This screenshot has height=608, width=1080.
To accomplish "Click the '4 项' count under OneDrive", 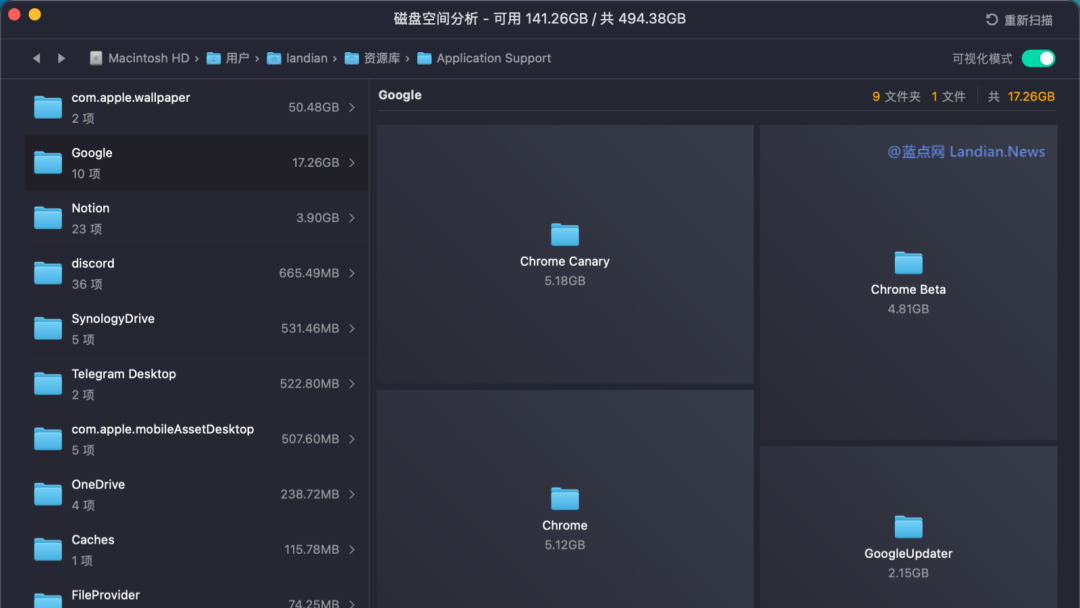I will click(83, 505).
